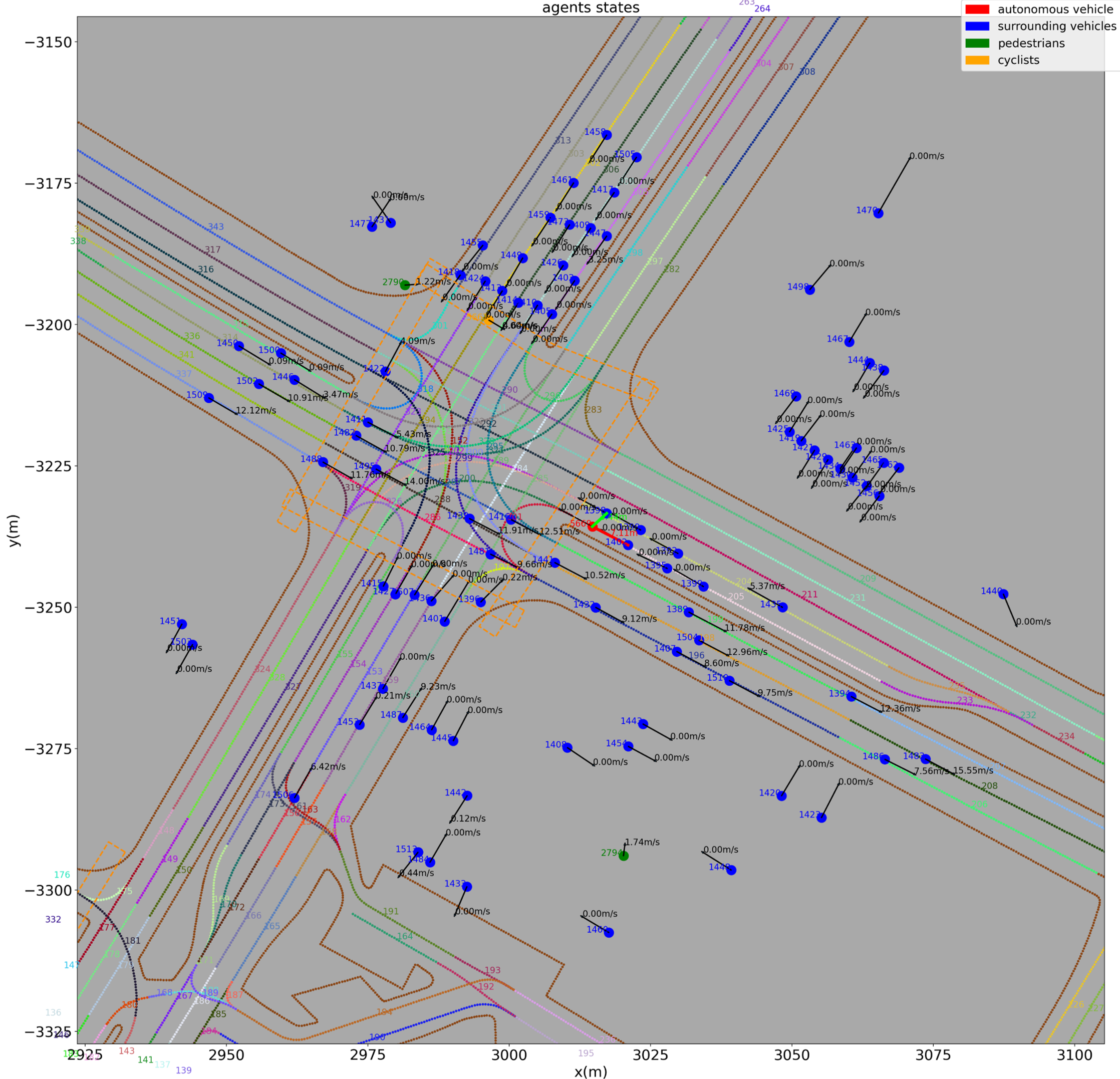Click blue vehicle dot labeled 1440
The image size is (1120, 1079).
[x=1003, y=595]
